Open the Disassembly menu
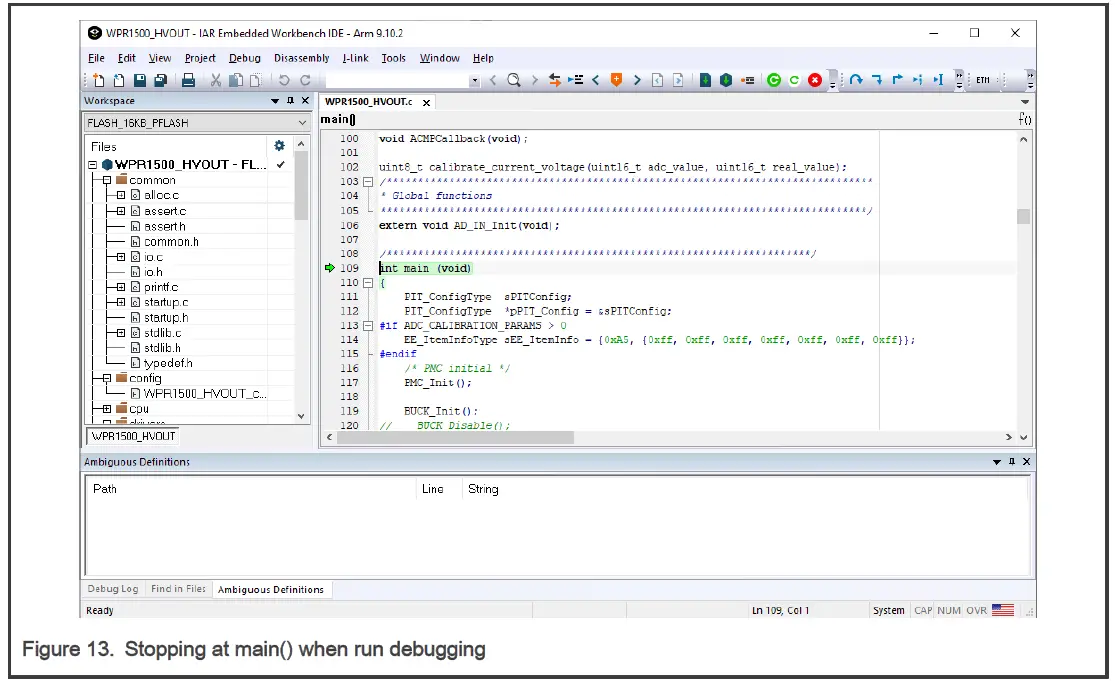Screen dimensions: 1115x681 coord(301,58)
